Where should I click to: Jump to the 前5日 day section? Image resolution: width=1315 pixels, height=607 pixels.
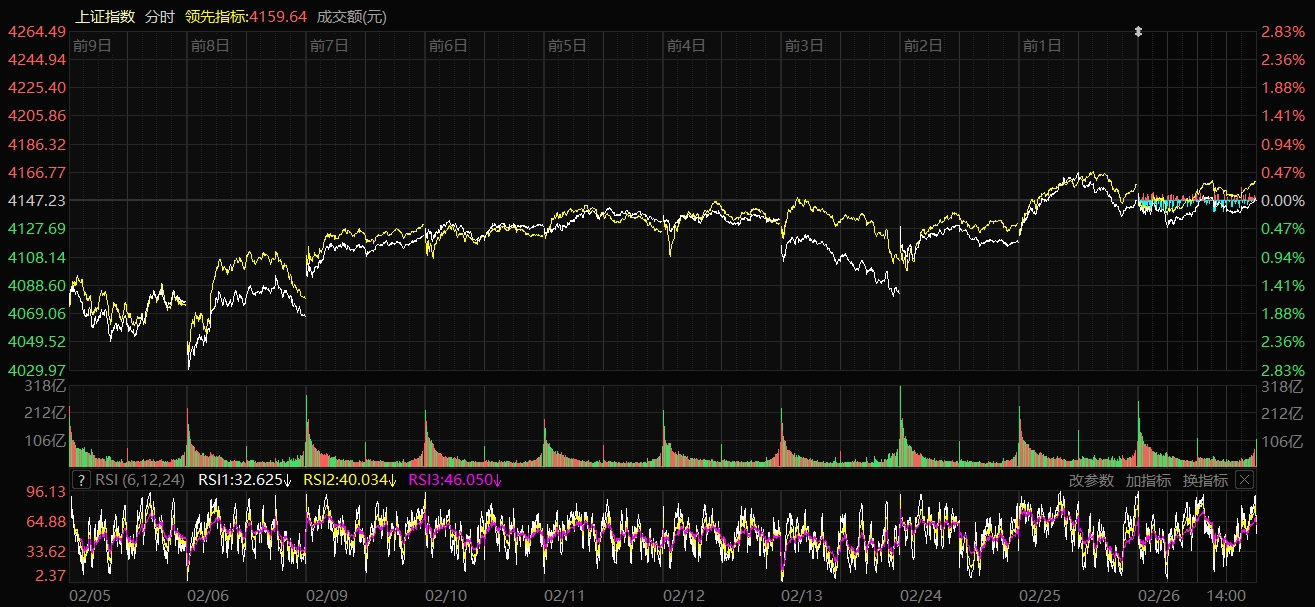tap(567, 45)
